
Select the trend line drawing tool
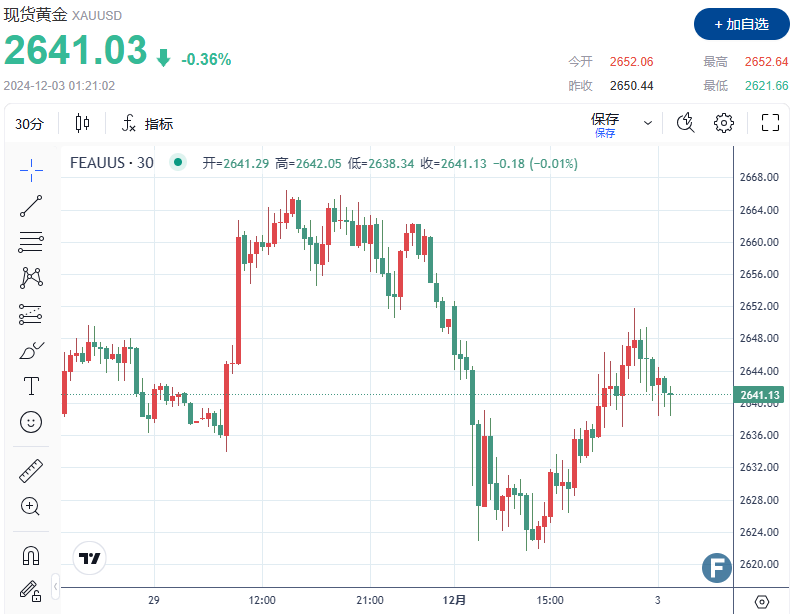click(x=31, y=205)
